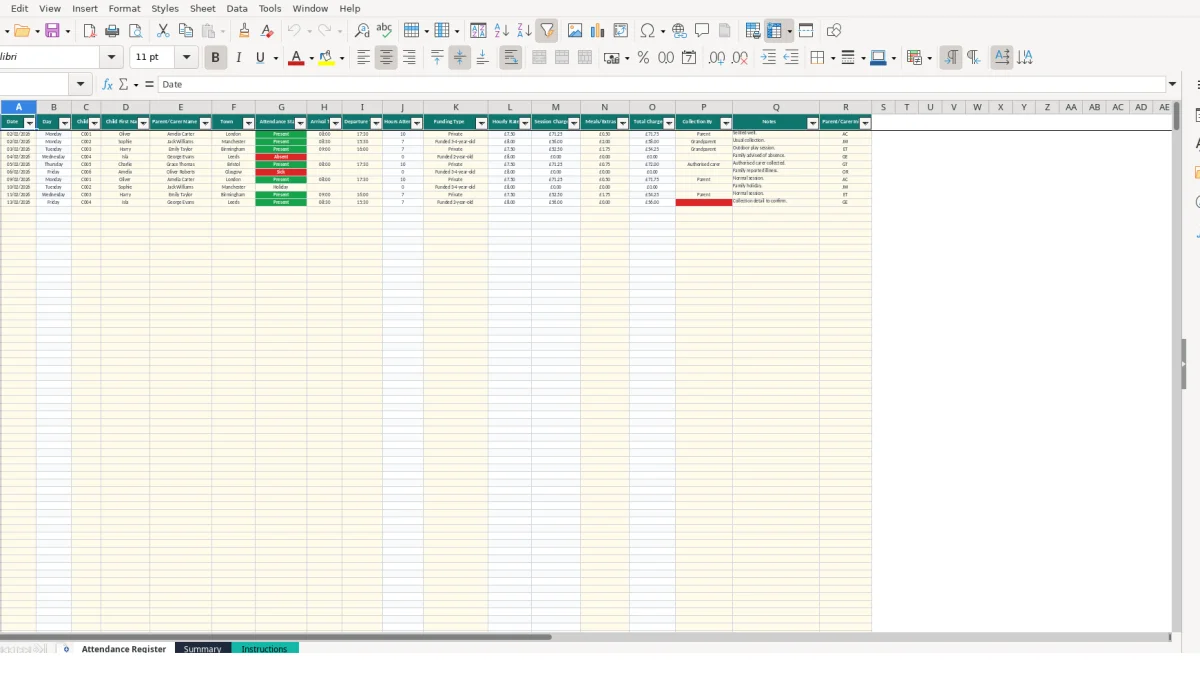Activate Clone Formatting paintbrush
Viewport: 1200px width, 675px height.
coord(244,31)
